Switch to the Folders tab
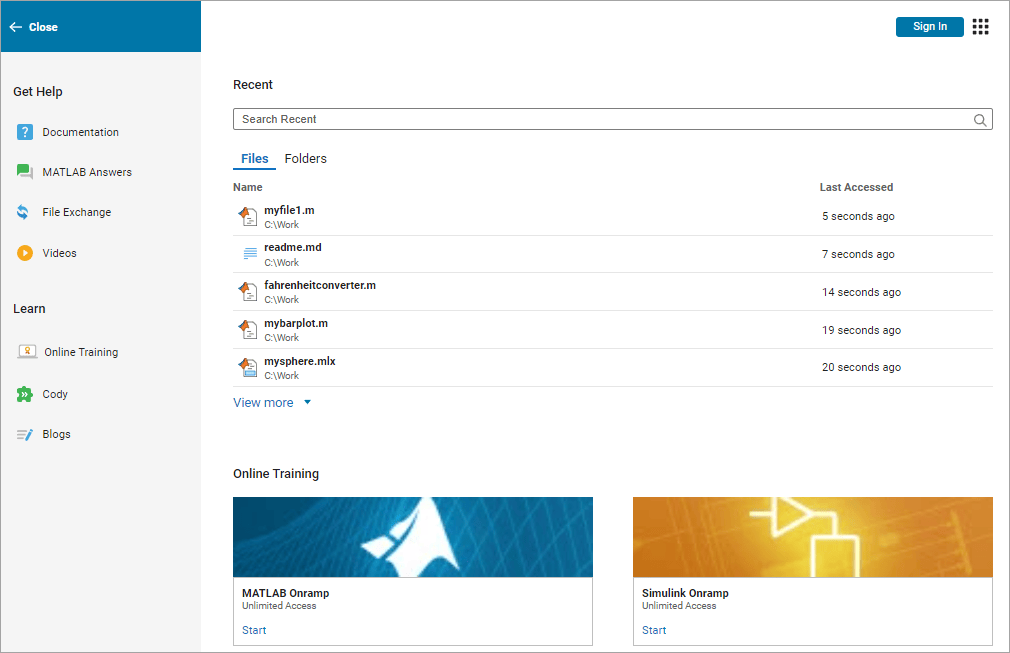The image size is (1010, 653). pos(305,159)
